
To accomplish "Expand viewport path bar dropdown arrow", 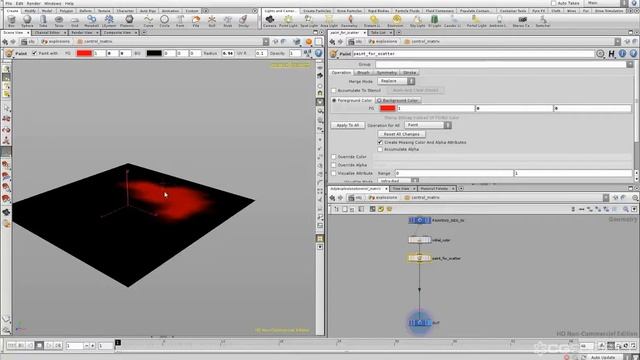I will (x=266, y=41).
